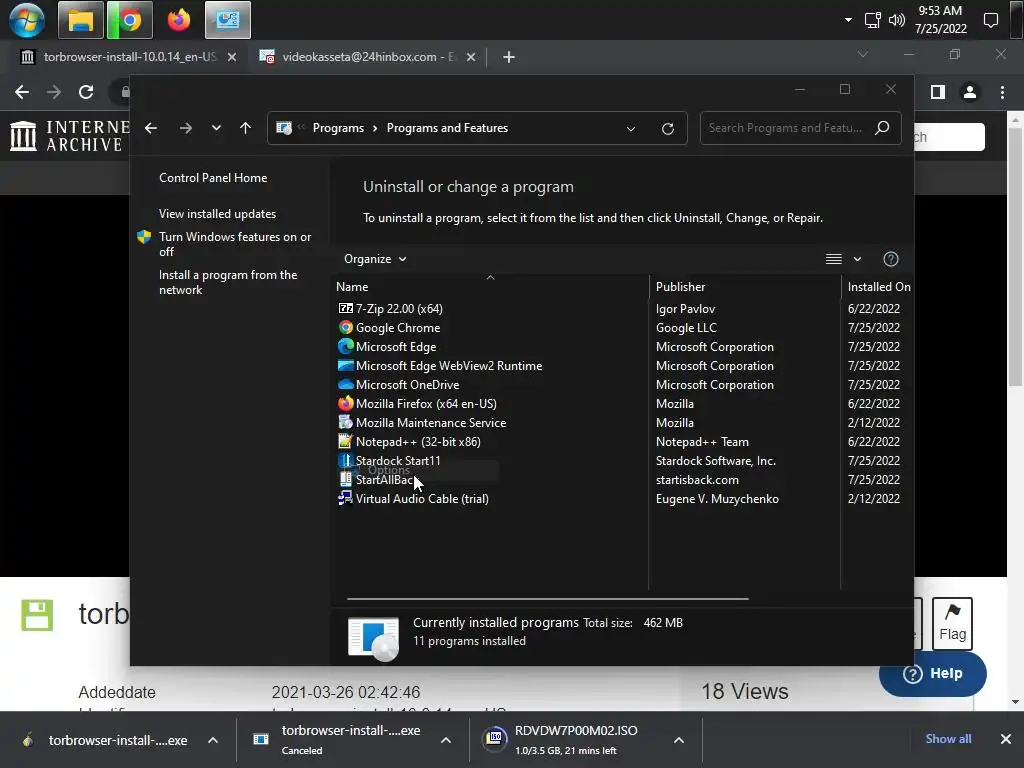Click the Flag button on archive page
The width and height of the screenshot is (1024, 768).
(x=952, y=624)
